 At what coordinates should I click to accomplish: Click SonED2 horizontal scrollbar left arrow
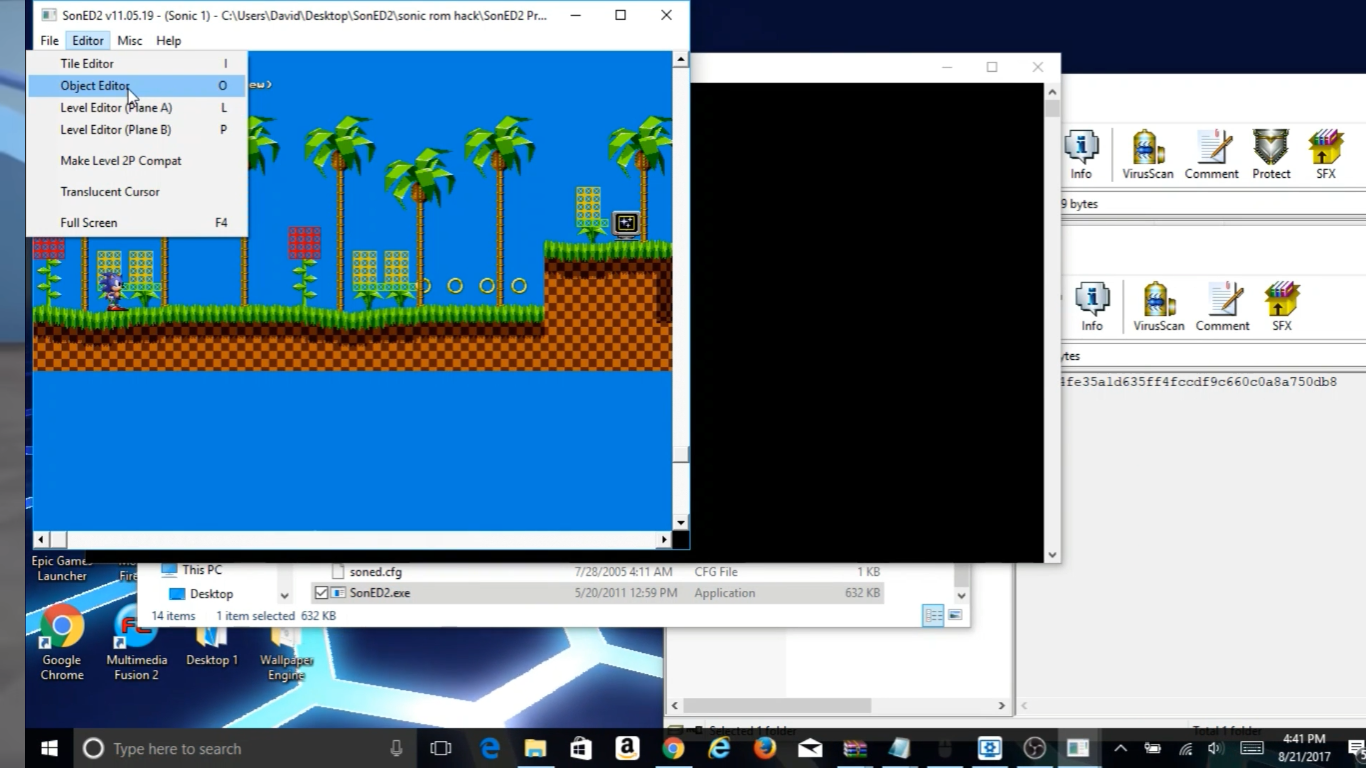coord(41,539)
